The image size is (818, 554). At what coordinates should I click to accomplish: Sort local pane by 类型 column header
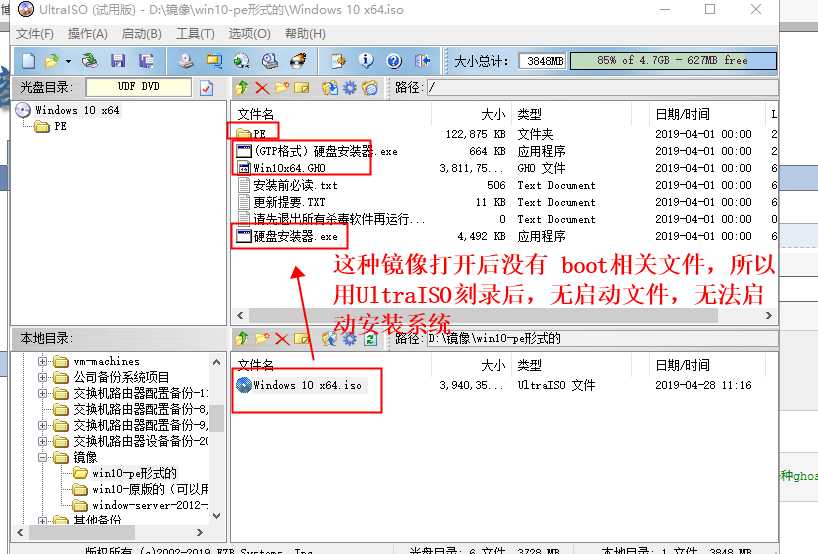pos(530,365)
